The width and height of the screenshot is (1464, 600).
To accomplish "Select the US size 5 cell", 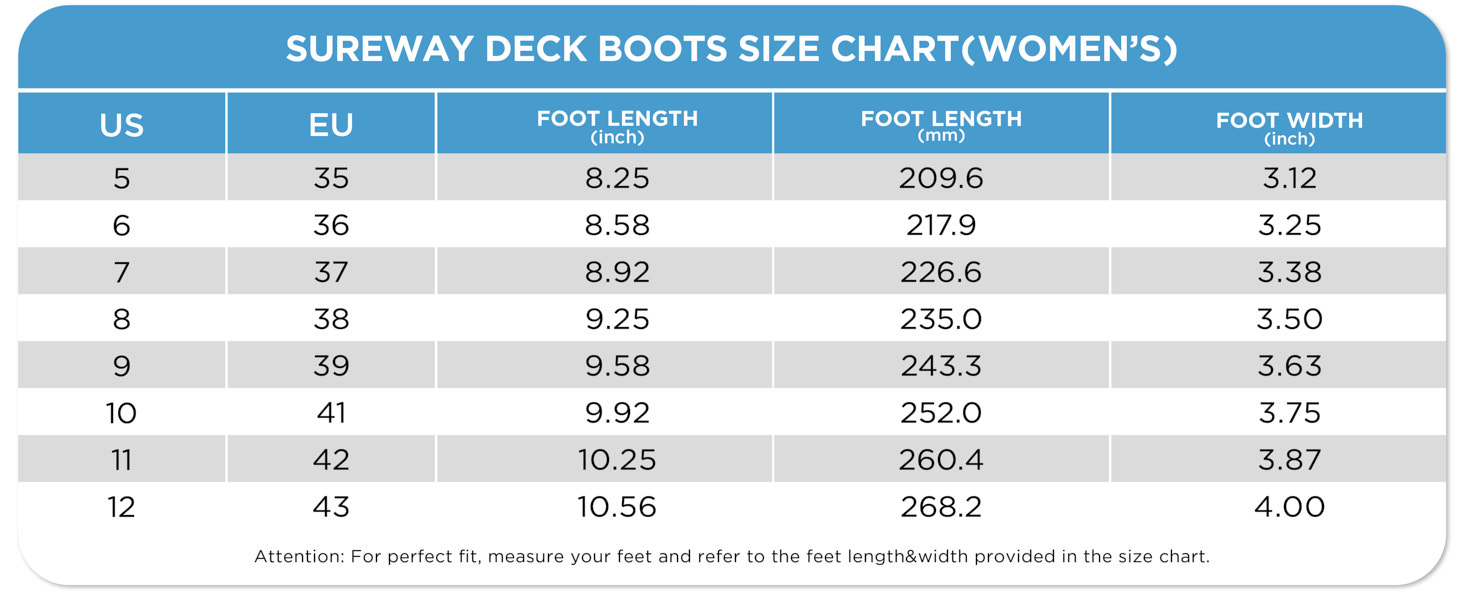I will click(121, 178).
